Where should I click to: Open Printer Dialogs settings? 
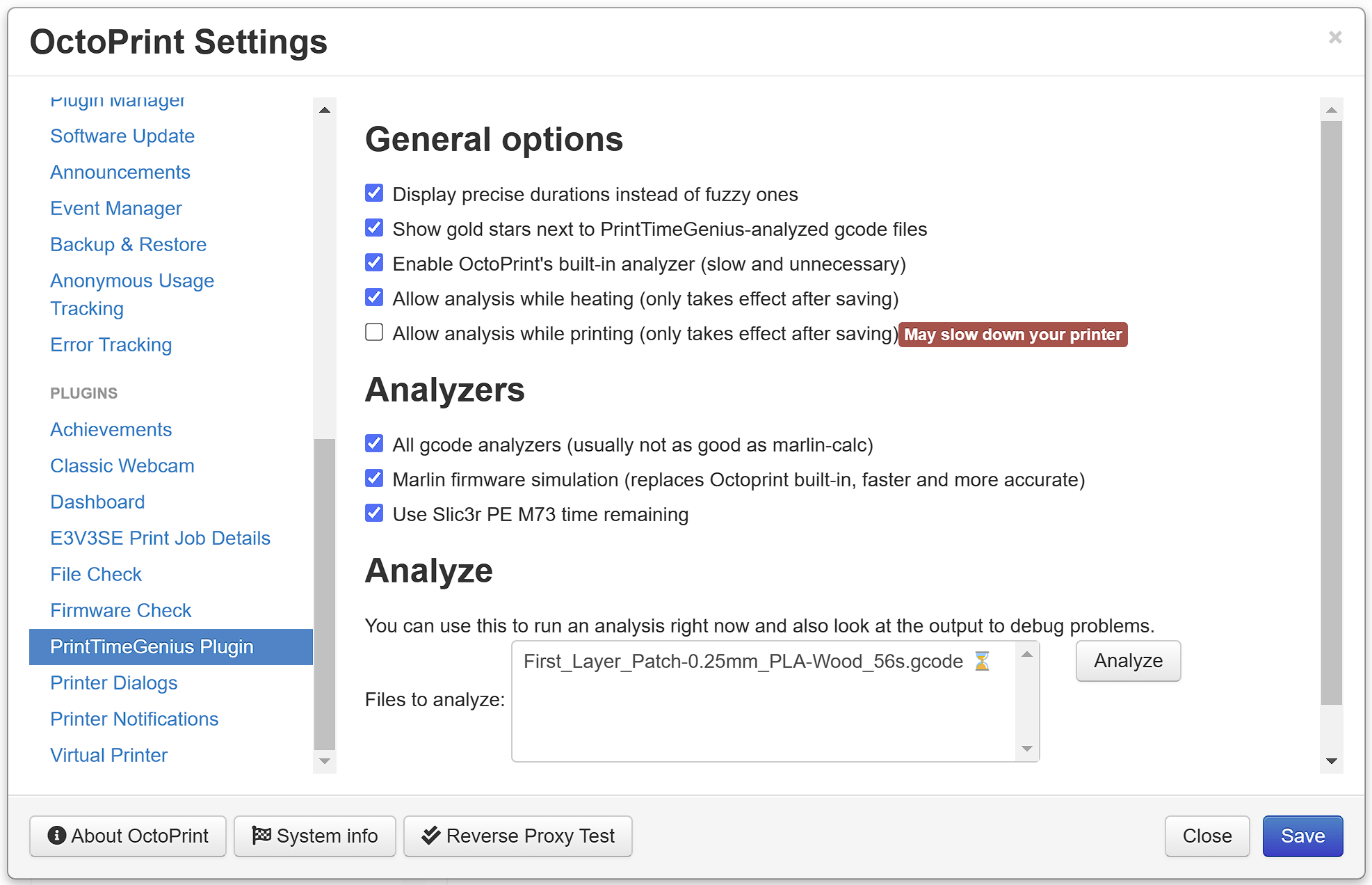[114, 683]
